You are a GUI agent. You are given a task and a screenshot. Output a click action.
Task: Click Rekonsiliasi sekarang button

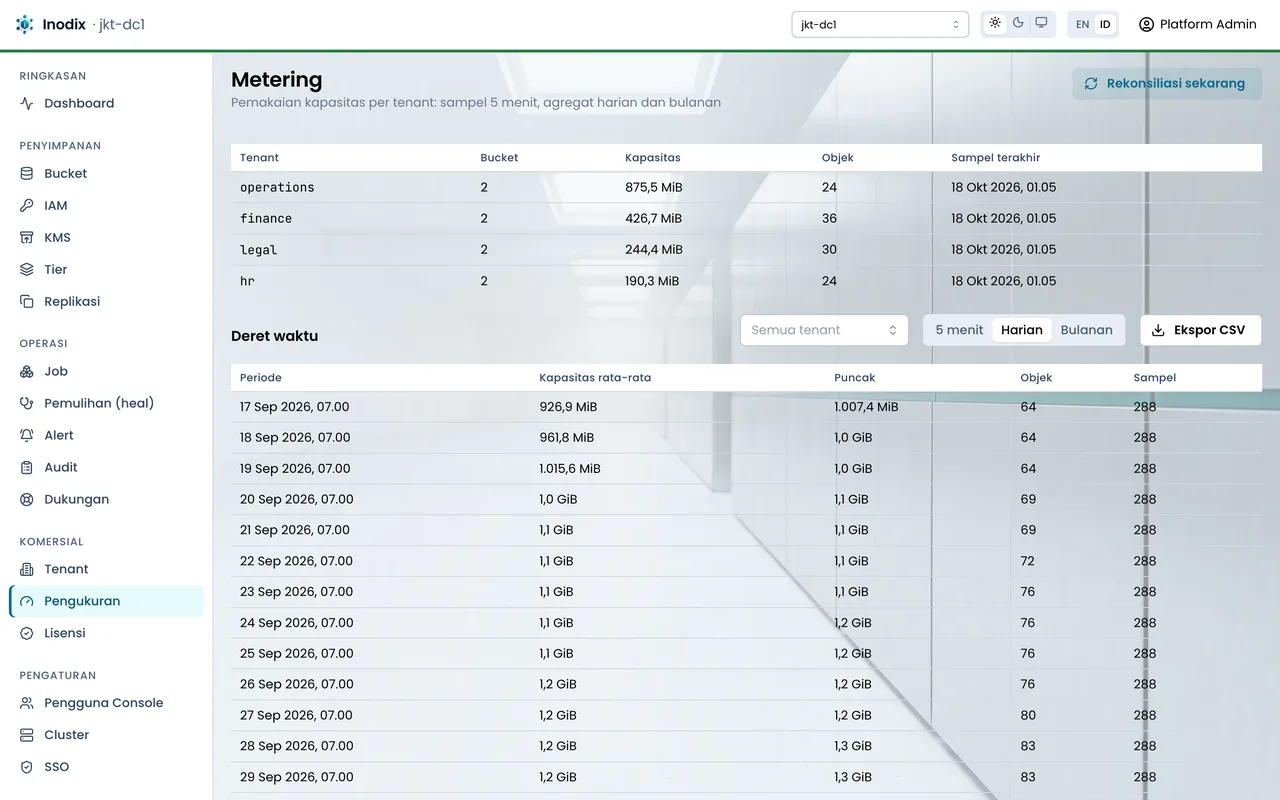pos(1167,83)
